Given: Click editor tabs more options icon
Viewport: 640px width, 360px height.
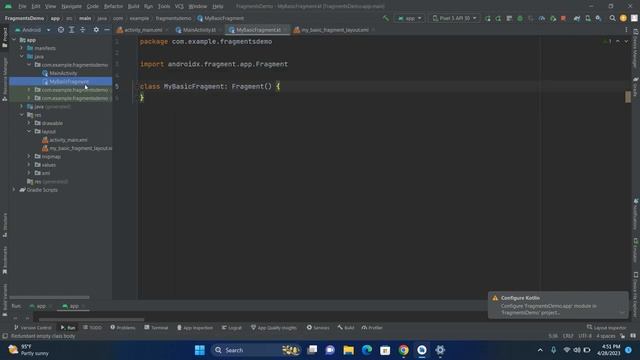Looking at the screenshot, I should tap(626, 30).
